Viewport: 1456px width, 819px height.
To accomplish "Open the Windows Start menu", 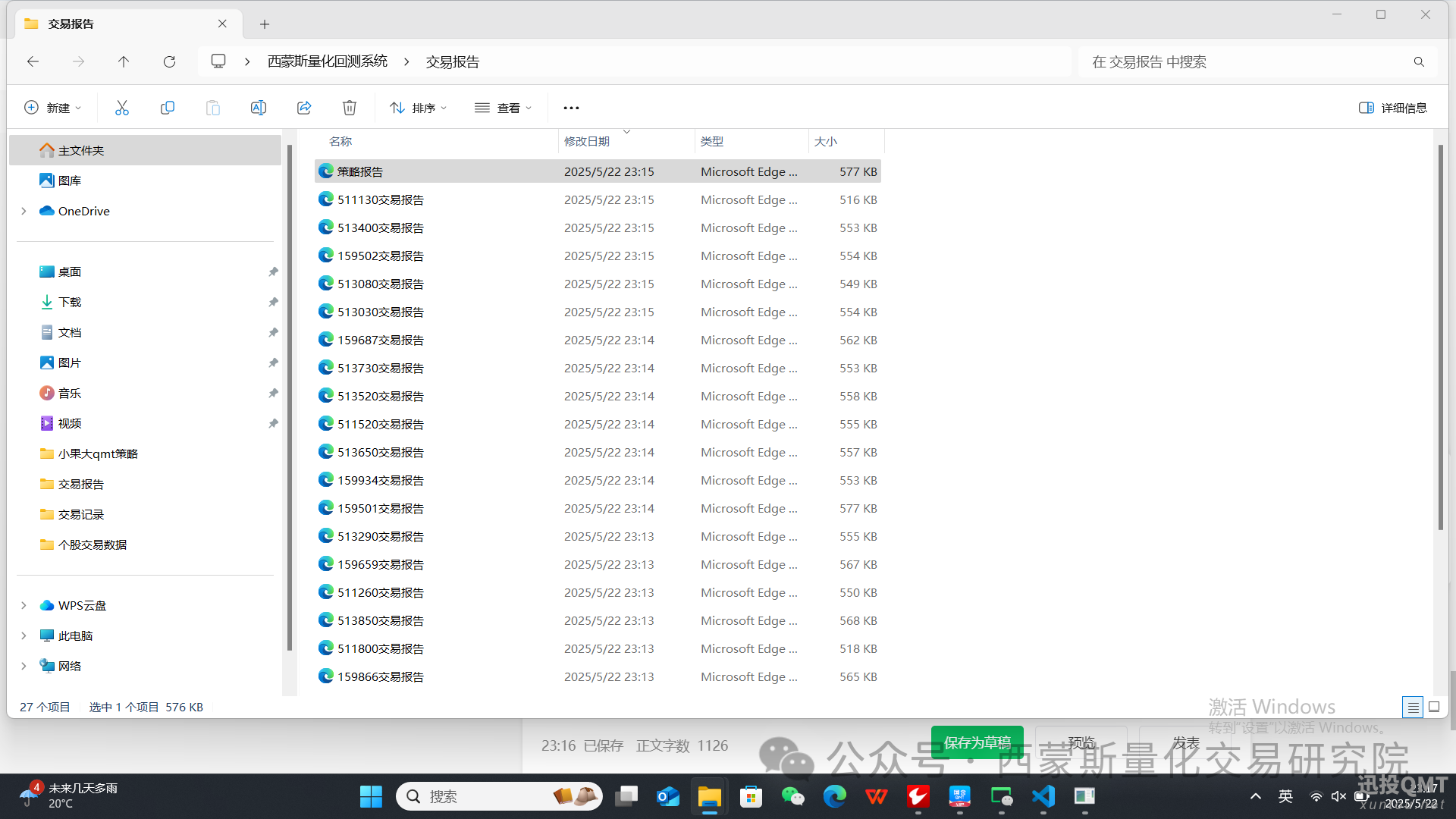I will pos(371,796).
